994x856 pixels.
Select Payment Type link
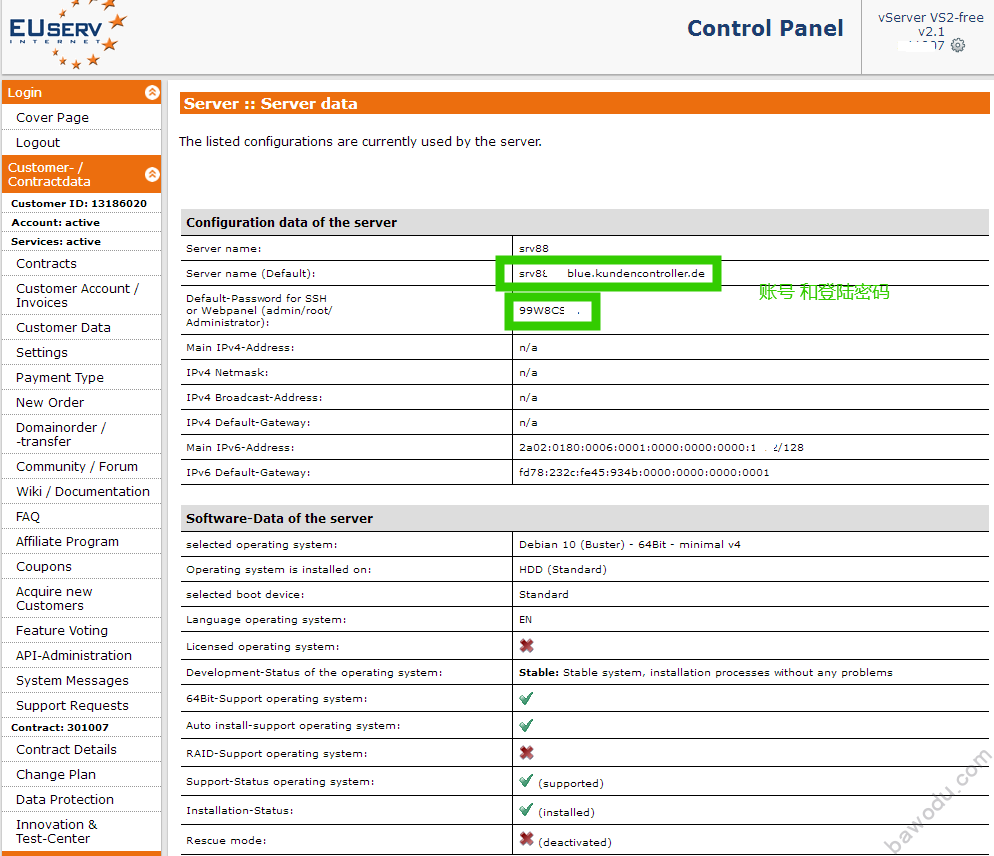[x=60, y=377]
